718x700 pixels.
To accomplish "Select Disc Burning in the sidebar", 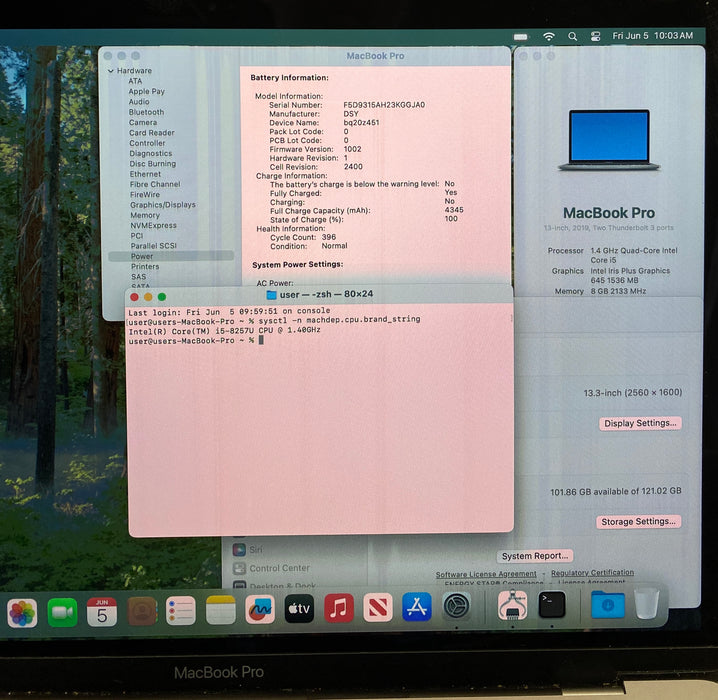I will (152, 163).
